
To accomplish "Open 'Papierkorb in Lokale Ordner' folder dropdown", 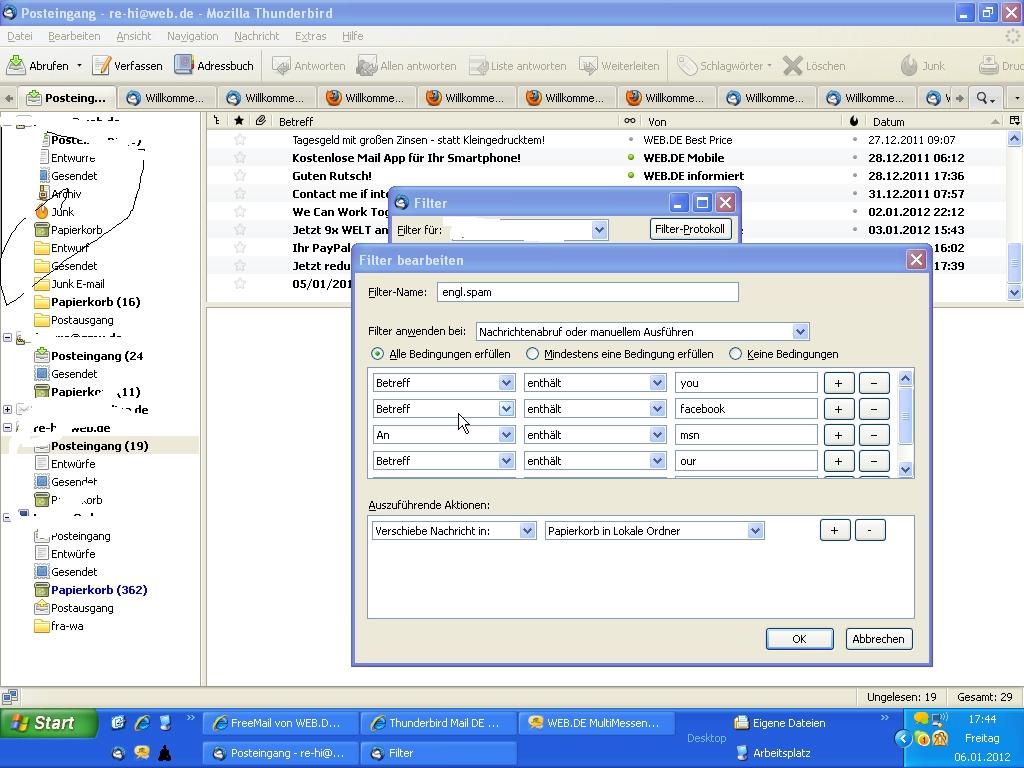I will click(x=654, y=531).
